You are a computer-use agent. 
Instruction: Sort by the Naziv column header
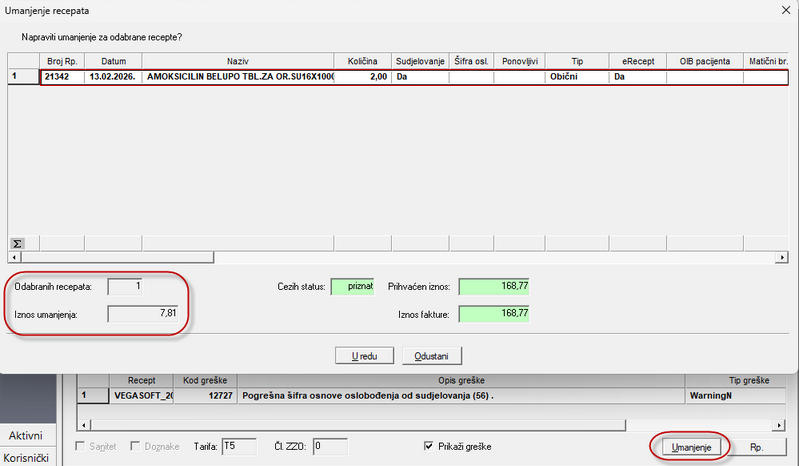coord(237,61)
